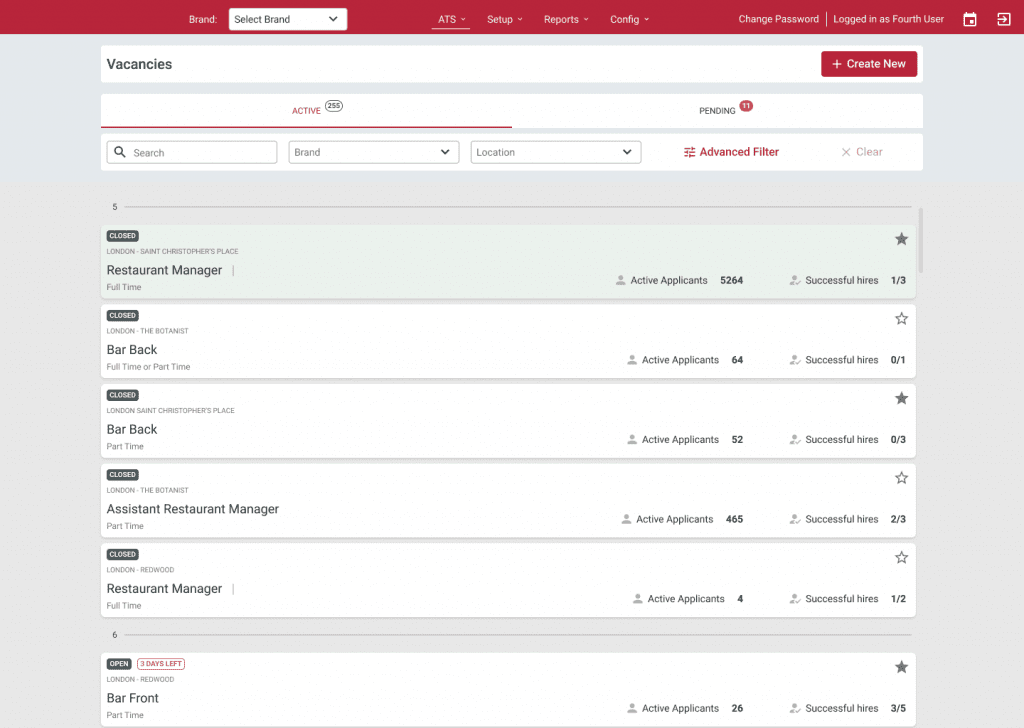Screen dimensions: 1024x728
Task: Click the vertical scrollbar of vacancies list
Action: (x=921, y=240)
